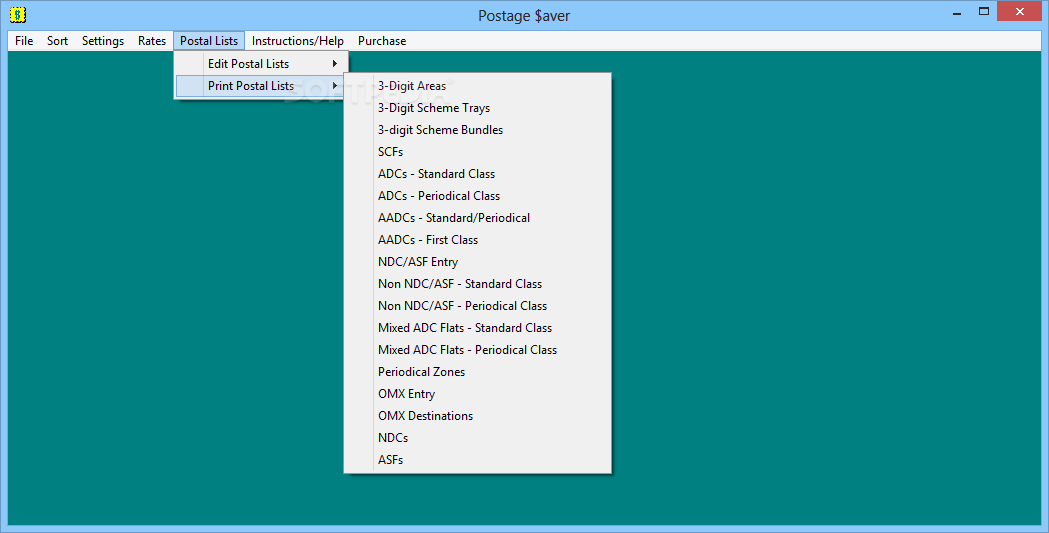This screenshot has height=533, width=1049.
Task: Open the File menu
Action: click(x=24, y=41)
